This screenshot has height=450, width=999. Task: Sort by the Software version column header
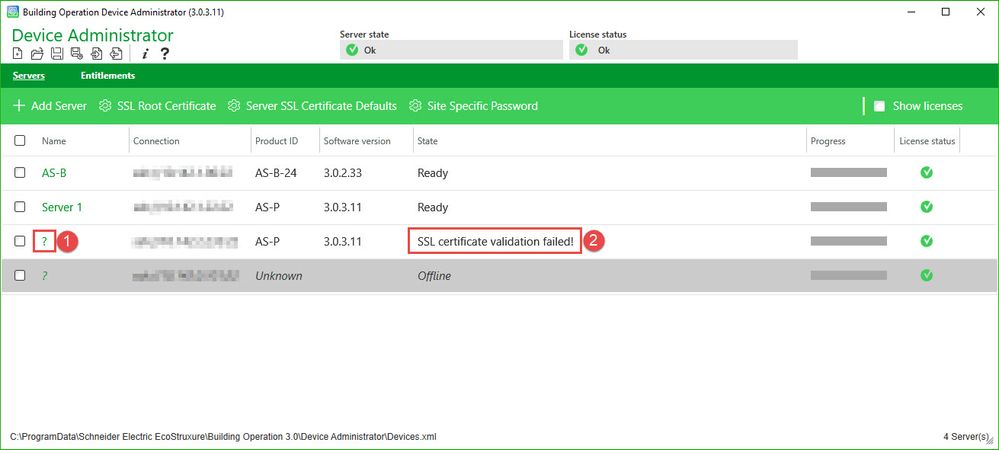pyautogui.click(x=357, y=141)
